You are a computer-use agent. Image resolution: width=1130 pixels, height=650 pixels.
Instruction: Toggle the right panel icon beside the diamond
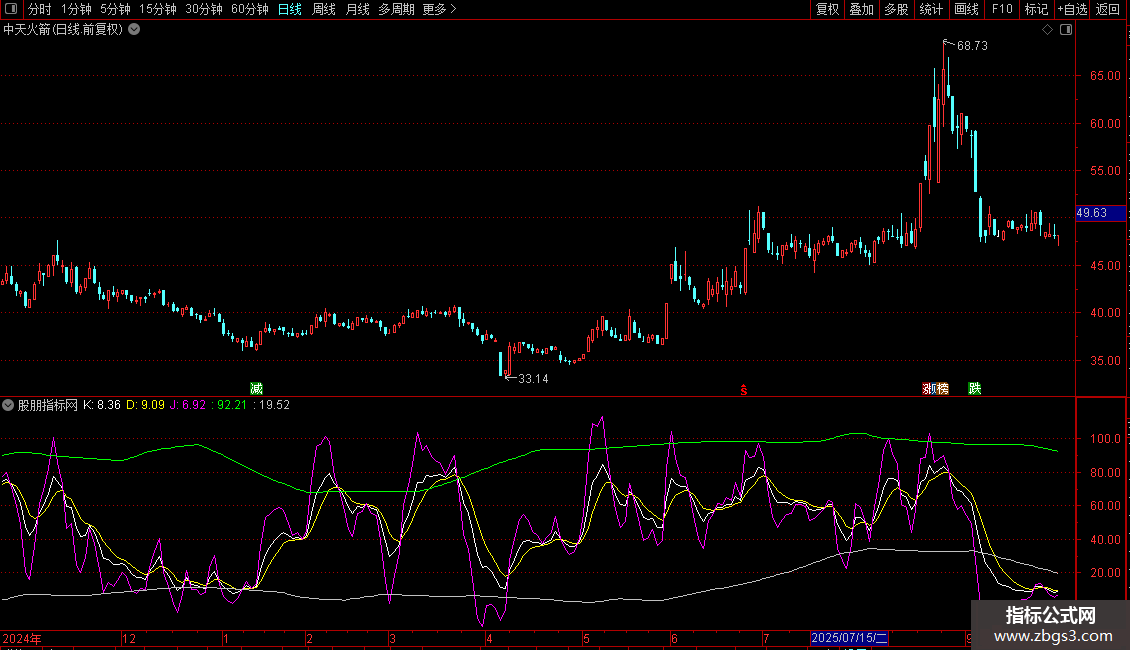point(1065,30)
